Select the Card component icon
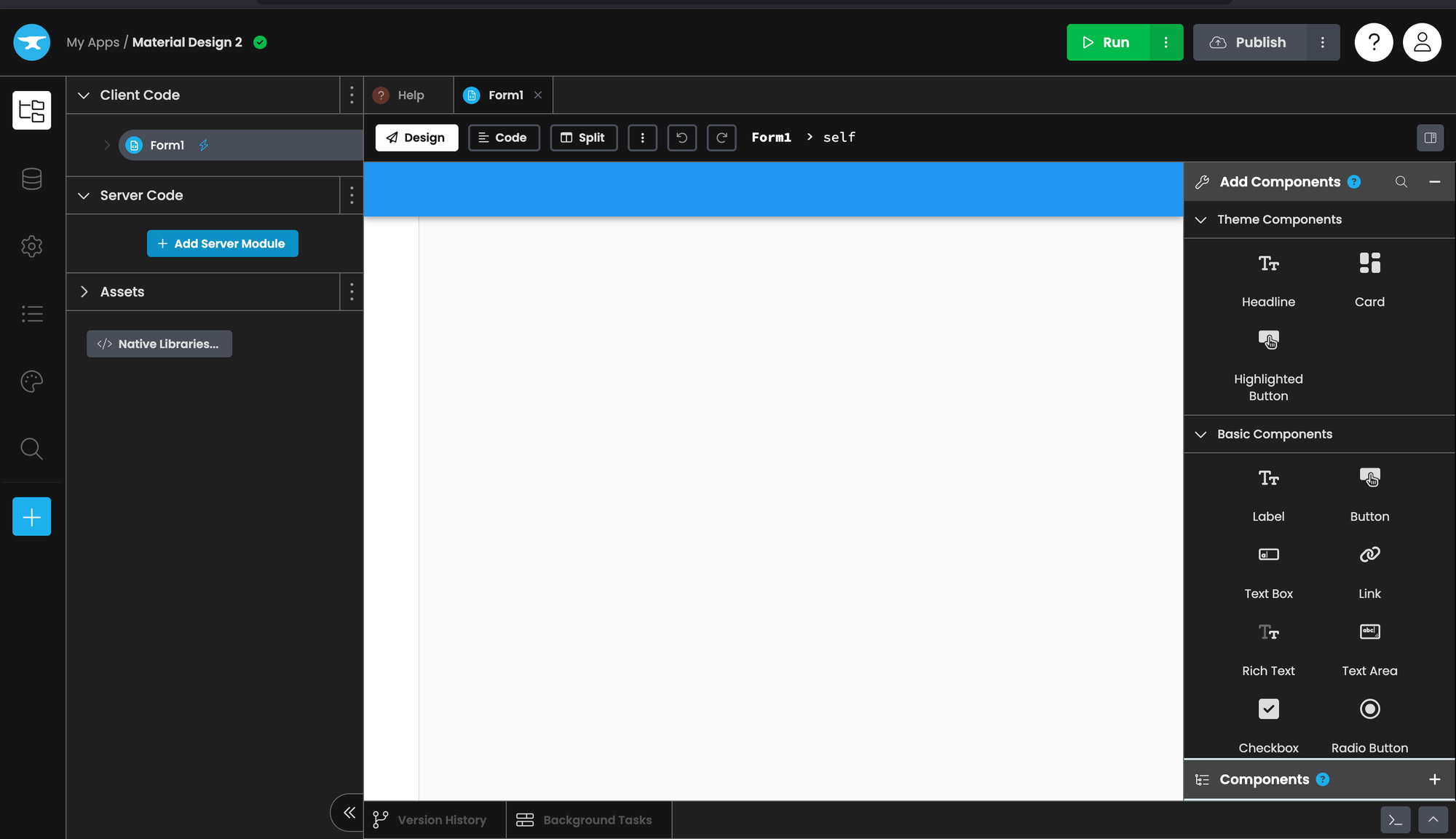Viewport: 1456px width, 839px height. pyautogui.click(x=1369, y=264)
